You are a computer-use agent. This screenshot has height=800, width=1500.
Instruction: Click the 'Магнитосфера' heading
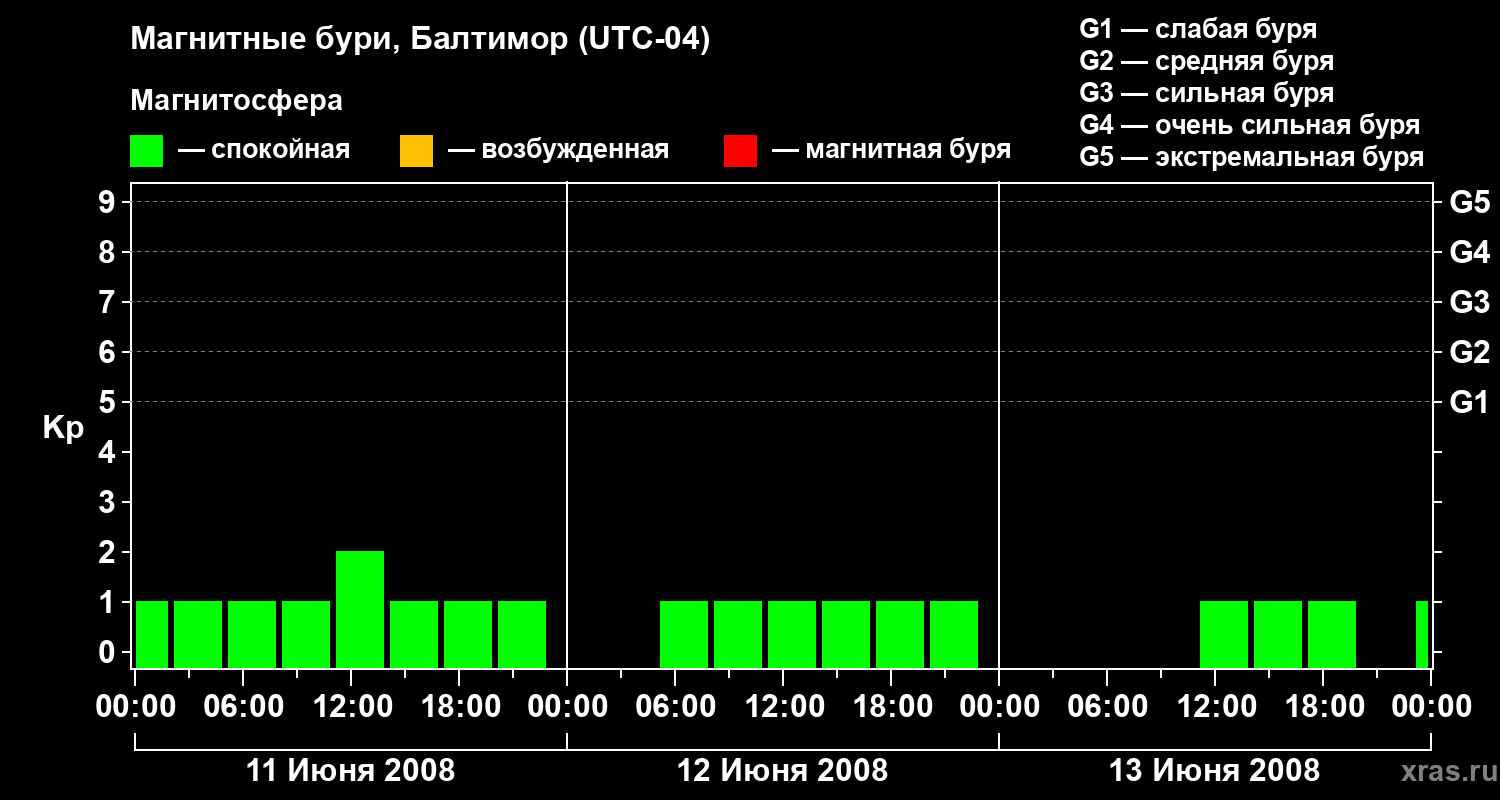pos(236,101)
